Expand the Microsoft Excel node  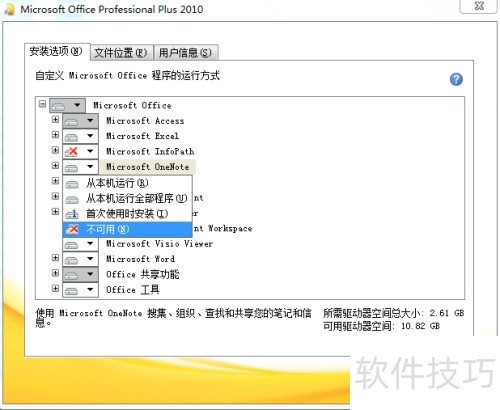(x=55, y=135)
